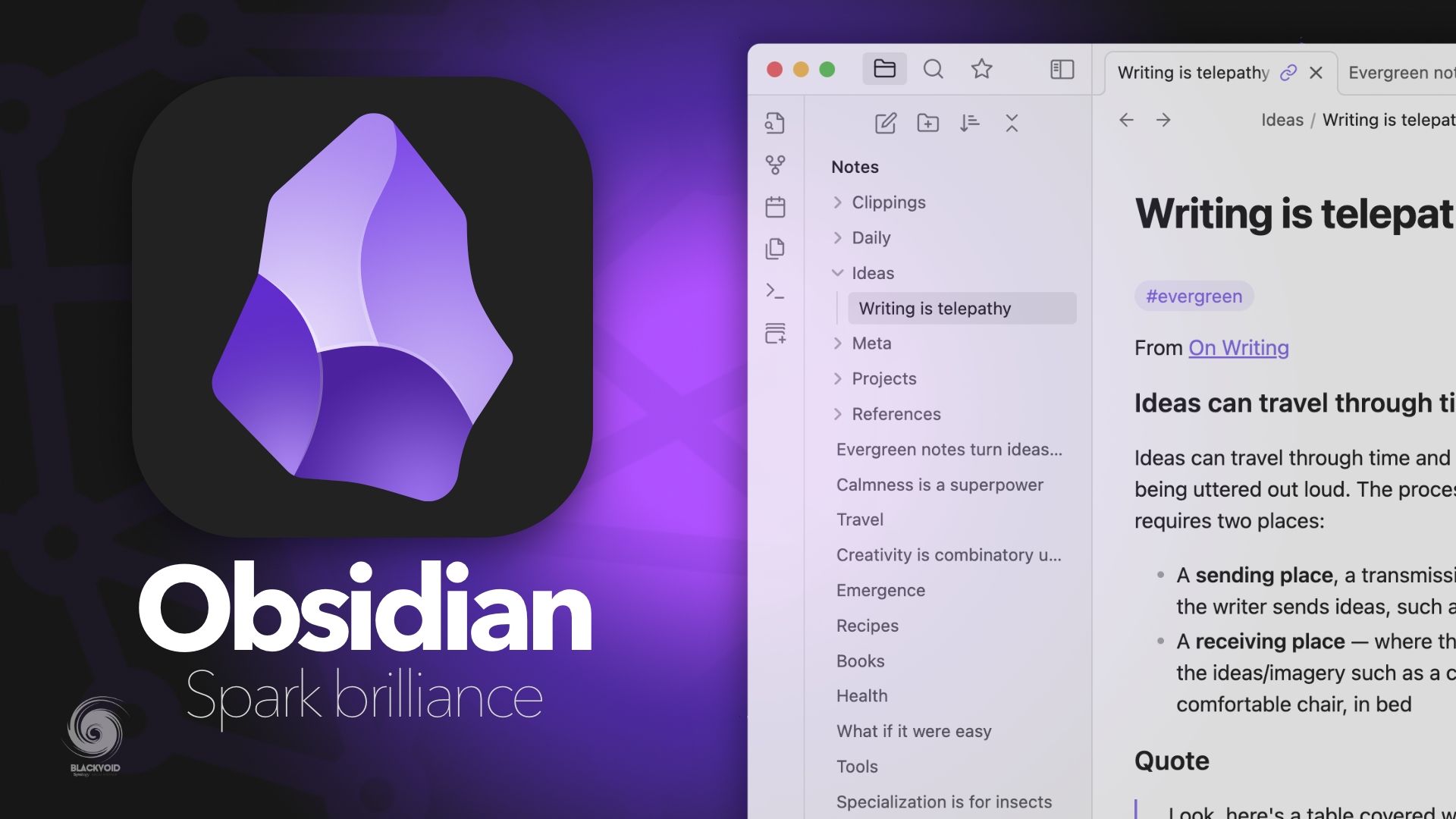This screenshot has width=1456, height=819.
Task: Open the graph view panel icon
Action: [x=776, y=164]
